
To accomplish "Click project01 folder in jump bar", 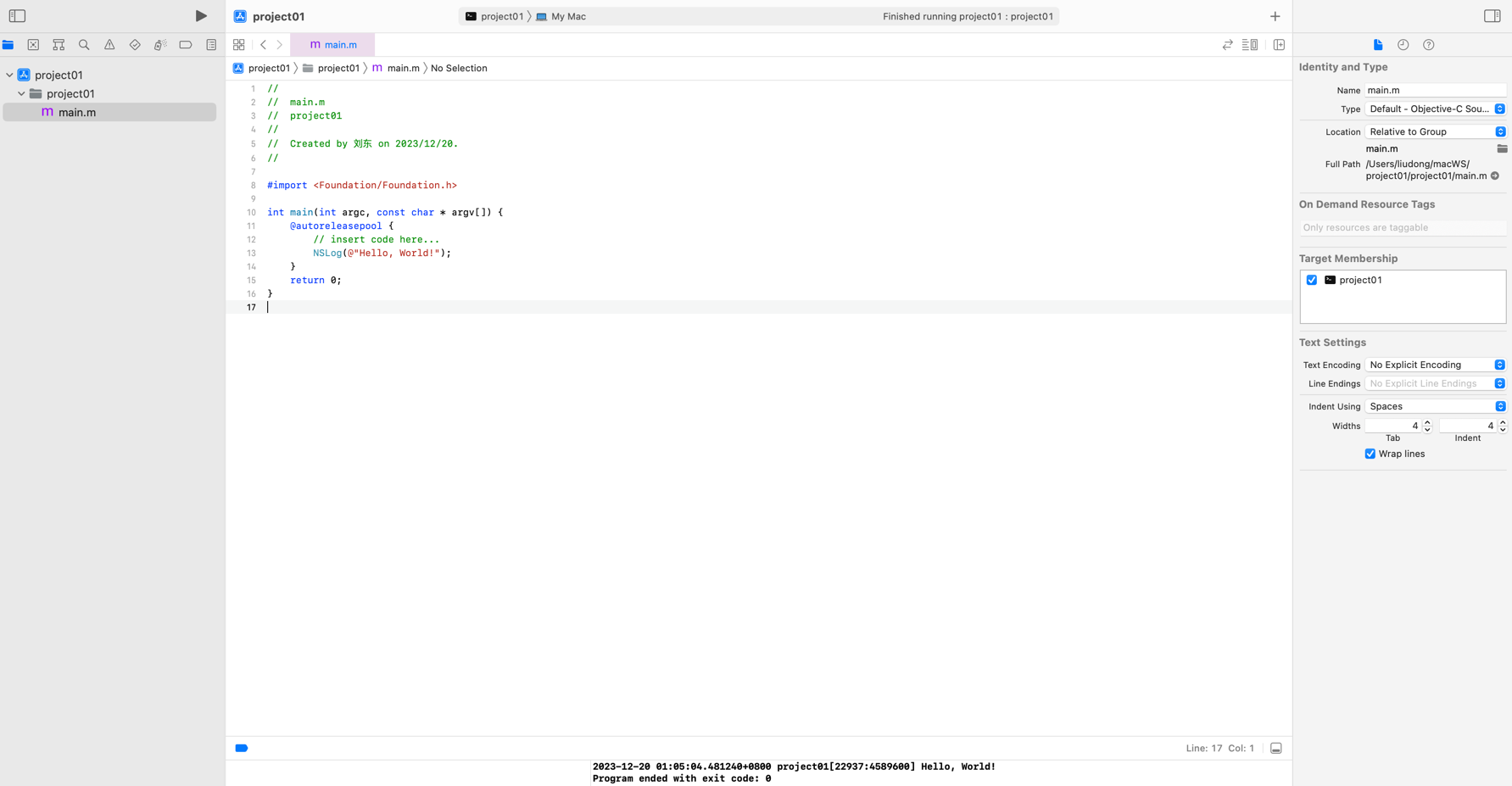I will (331, 68).
